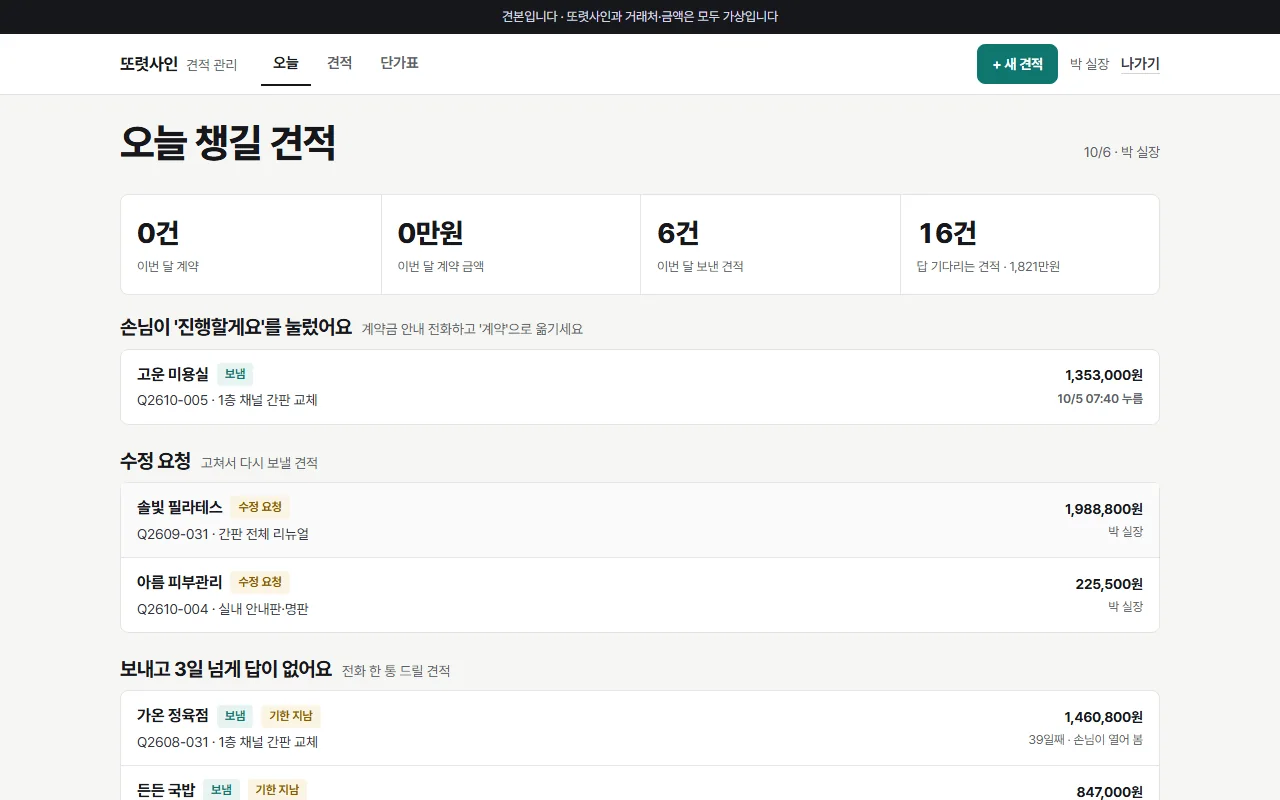Open the 이번 달 보낸 견적 6건 card
The height and width of the screenshot is (800, 1280).
pos(771,245)
